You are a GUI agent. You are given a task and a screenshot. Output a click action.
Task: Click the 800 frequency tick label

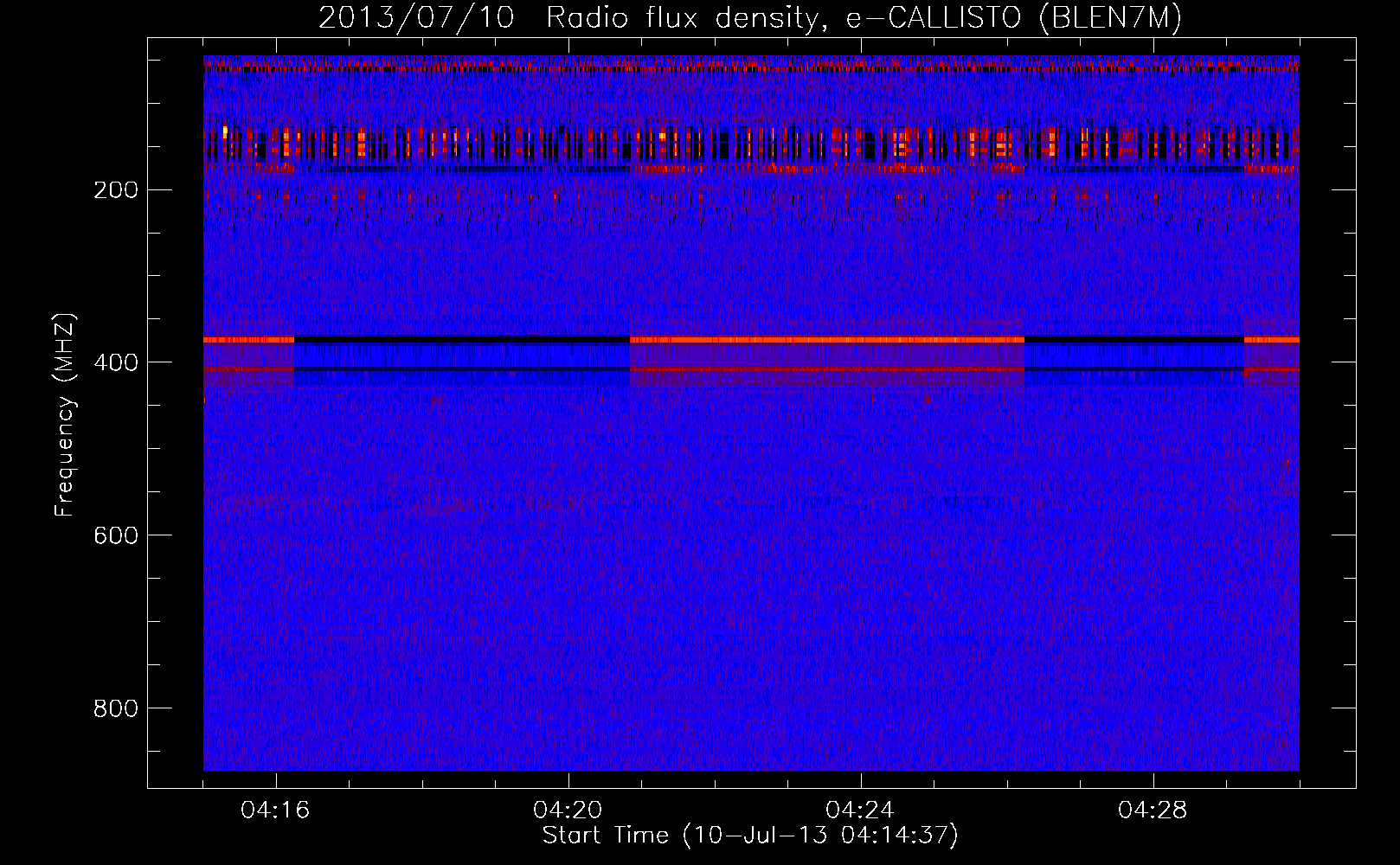point(116,708)
